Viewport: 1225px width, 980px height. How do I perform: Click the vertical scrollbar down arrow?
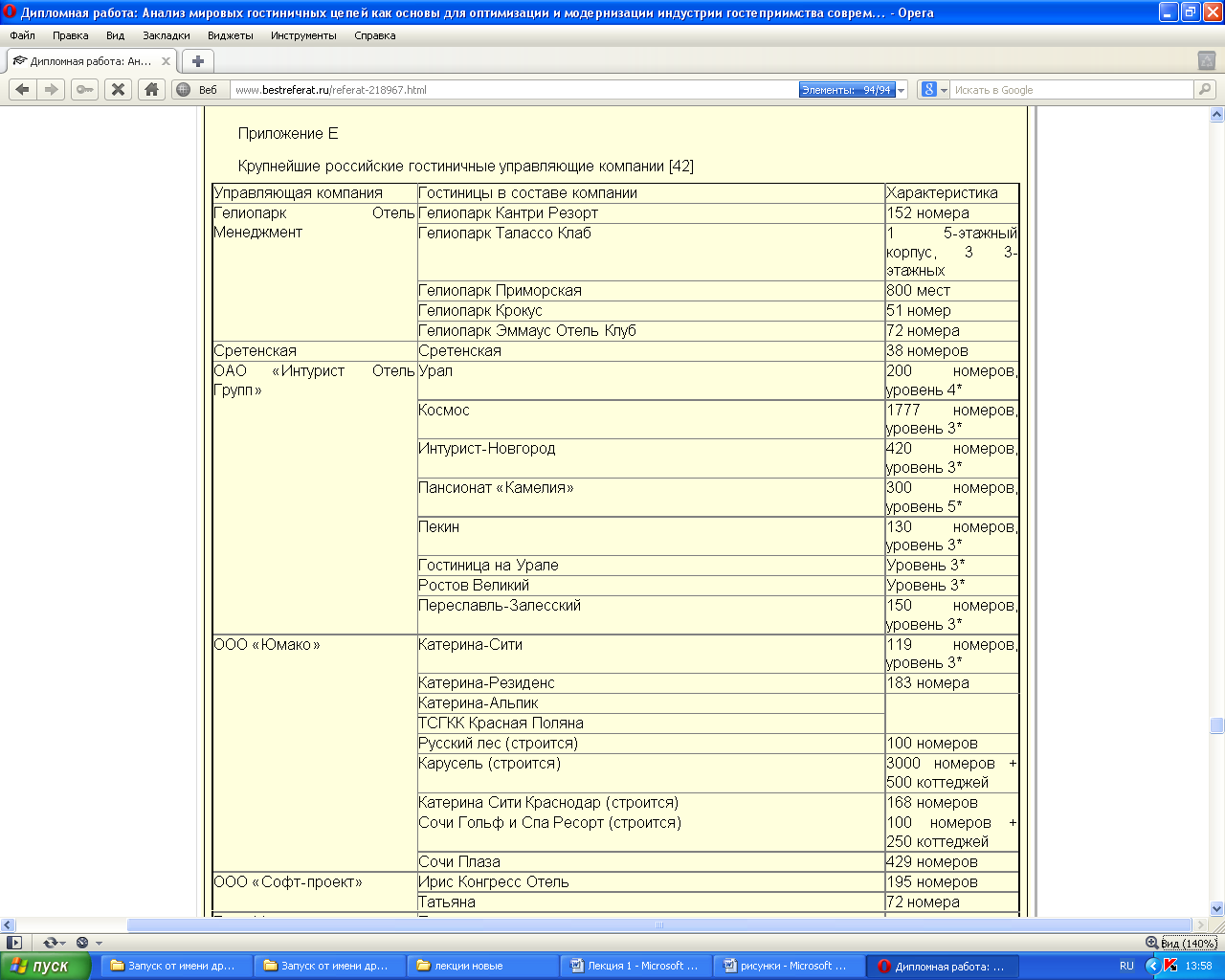[x=1216, y=908]
